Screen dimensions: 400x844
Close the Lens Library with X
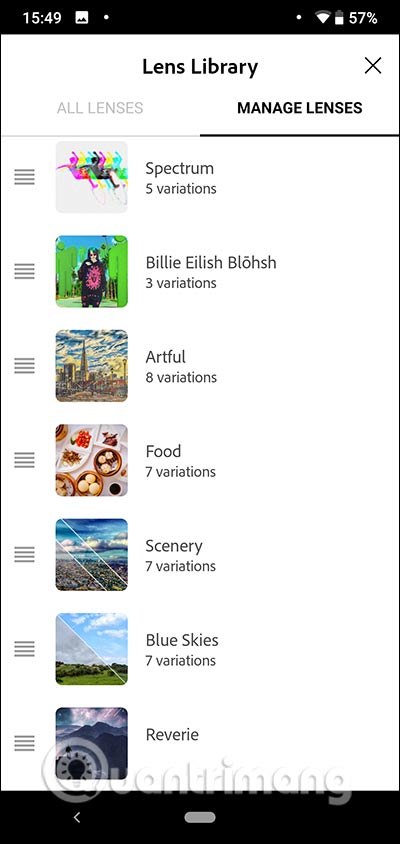(x=373, y=66)
